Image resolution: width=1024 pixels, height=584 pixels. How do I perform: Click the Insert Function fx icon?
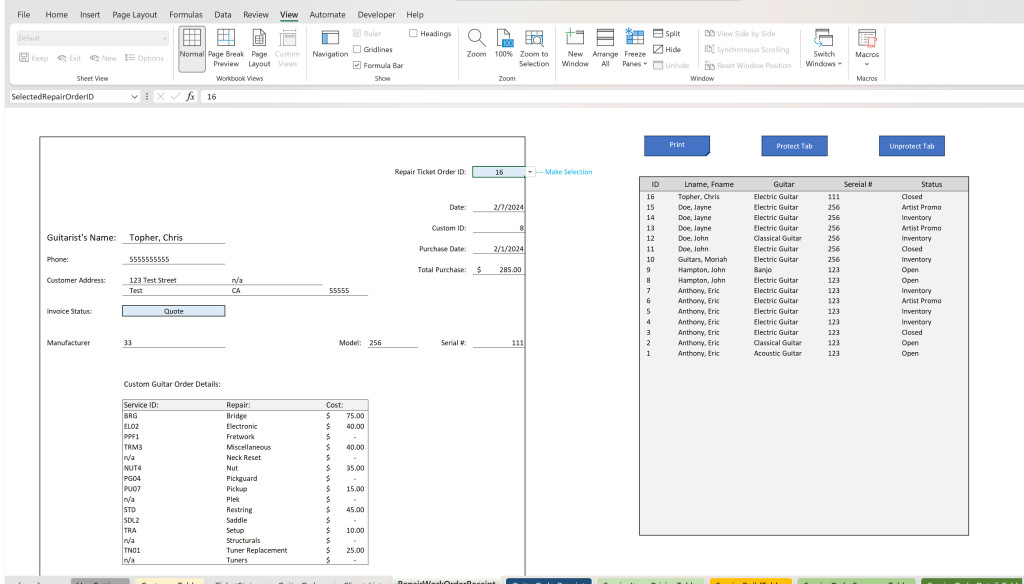coord(190,97)
